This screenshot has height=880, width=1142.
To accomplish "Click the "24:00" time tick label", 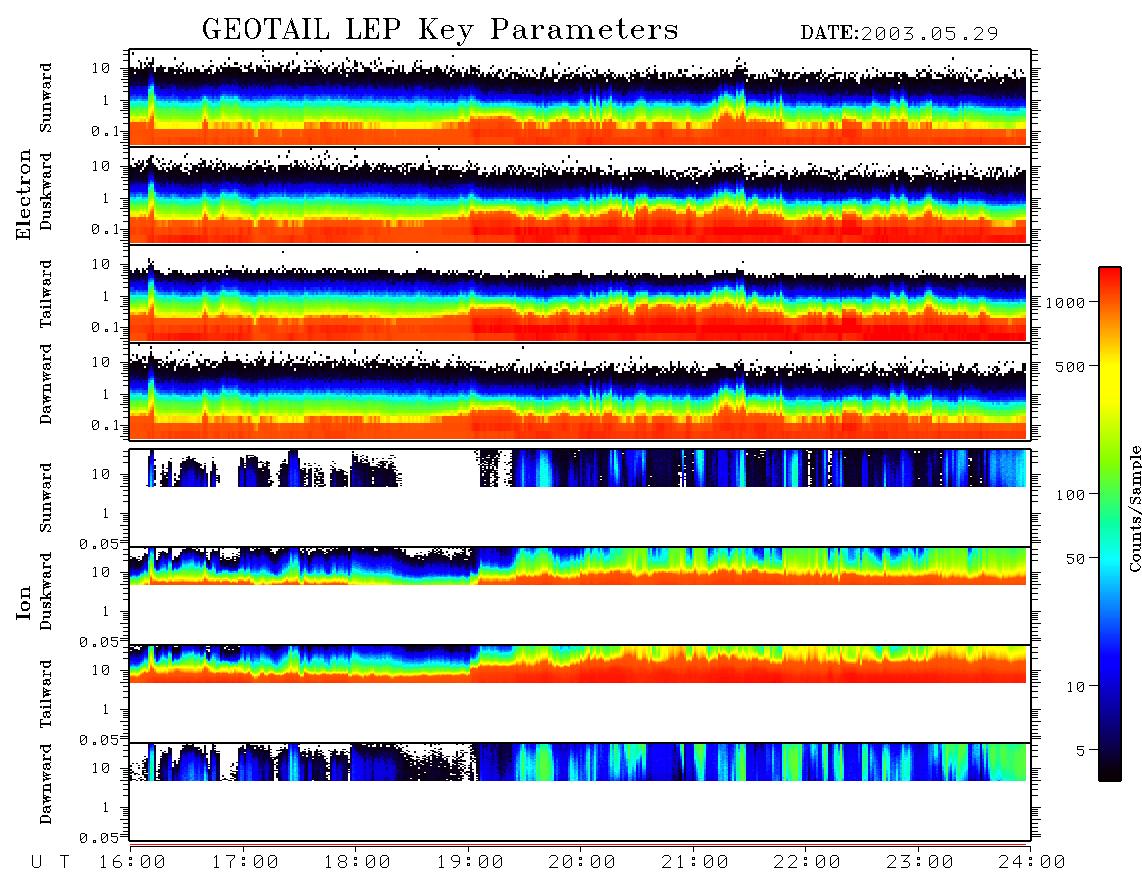I will [x=1032, y=862].
